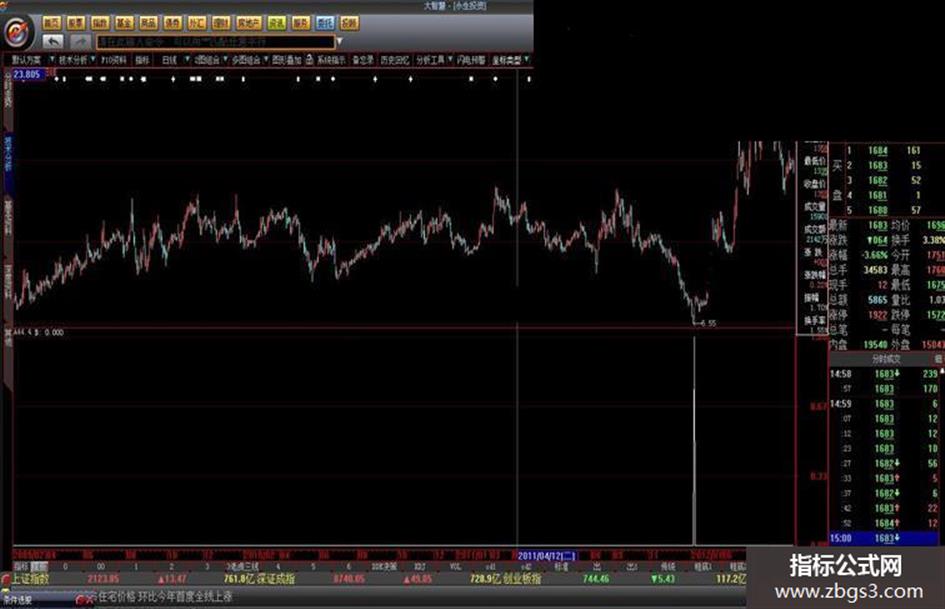Click 深证成指 in the status bar
Viewport: 945px width, 609px height.
(276, 579)
